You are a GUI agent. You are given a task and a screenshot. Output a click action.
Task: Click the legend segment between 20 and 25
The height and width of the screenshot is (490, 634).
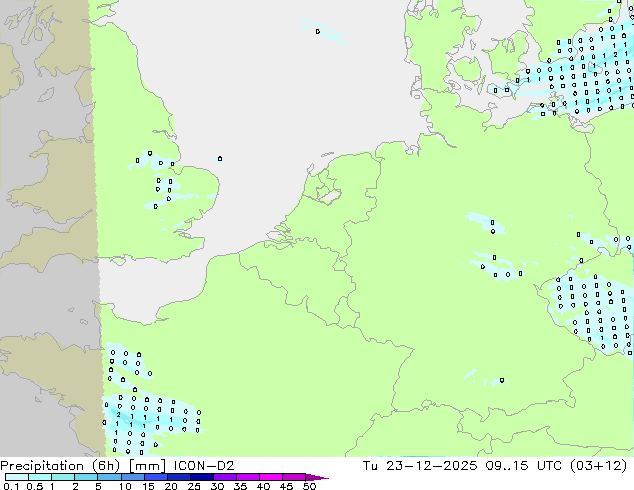[180, 477]
